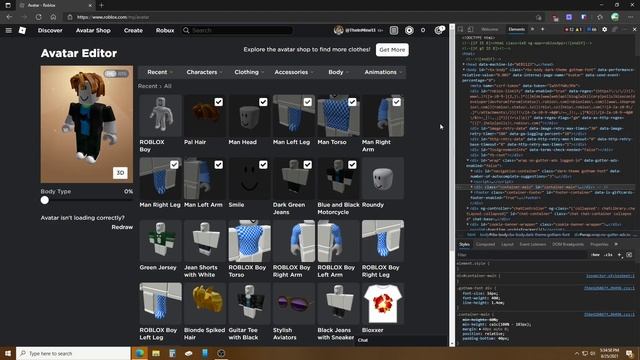The height and width of the screenshot is (360, 640).
Task: Click the Roblox search input field
Action: (242, 30)
